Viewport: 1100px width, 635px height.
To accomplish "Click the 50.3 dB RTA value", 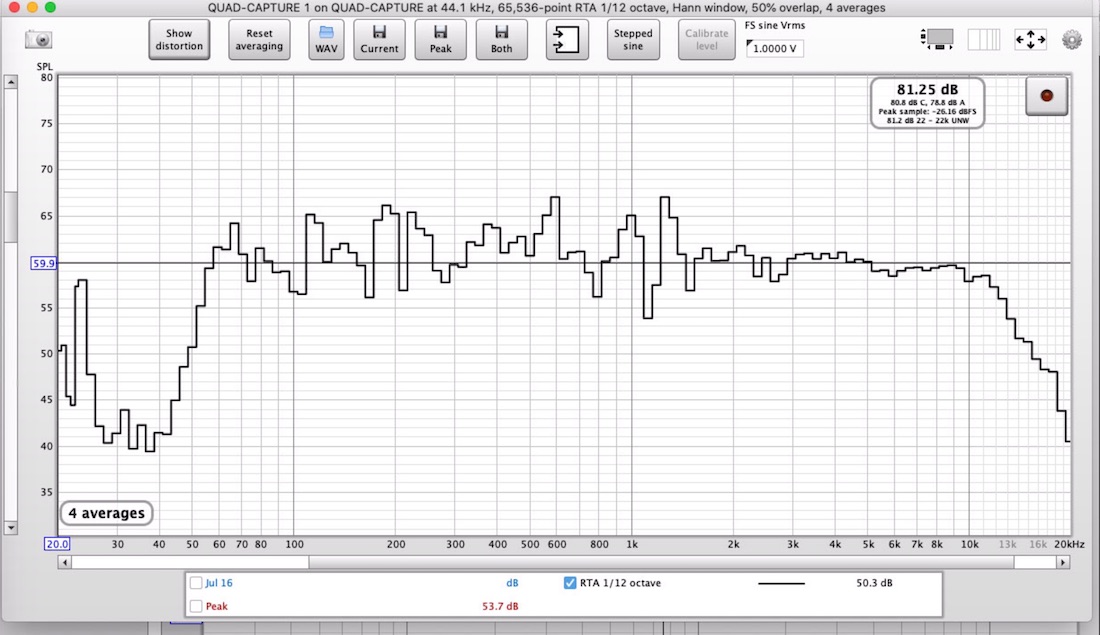I will pos(874,582).
